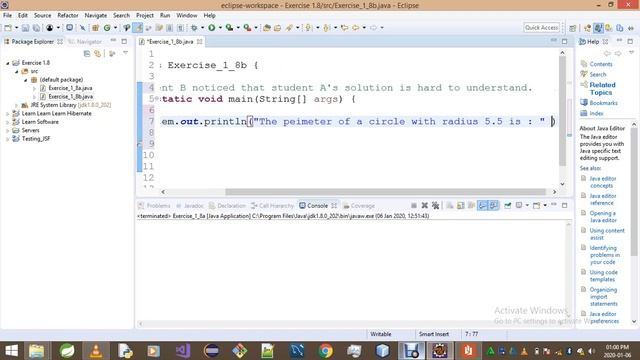Viewport: 640px width, 360px height.
Task: Open Run button dropdown arrow
Action: 220,28
